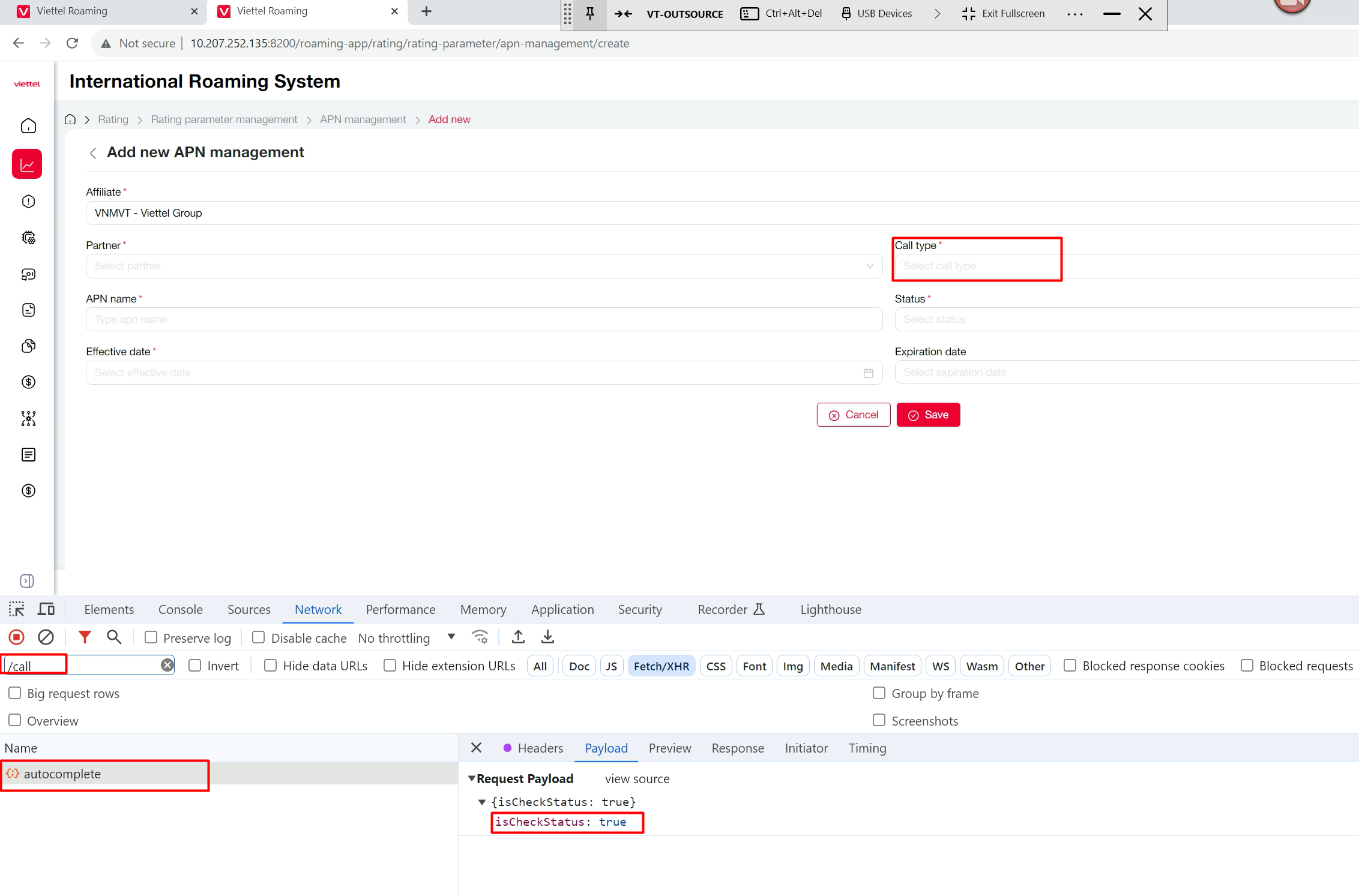The height and width of the screenshot is (896, 1359).
Task: Click the APN name text field
Action: tap(483, 319)
